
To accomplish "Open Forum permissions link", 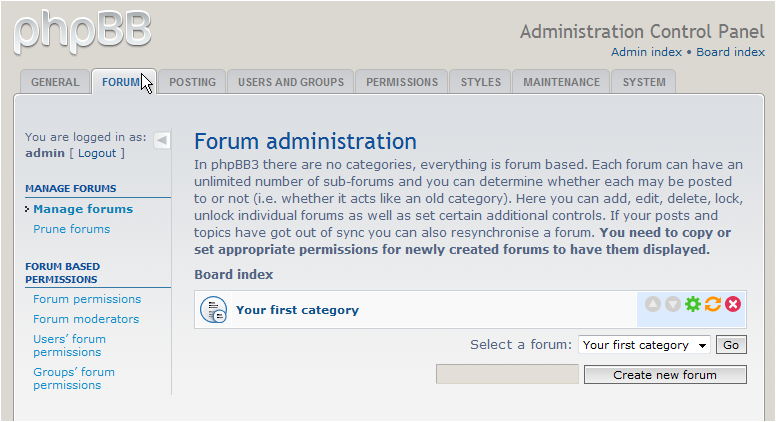I will click(87, 299).
